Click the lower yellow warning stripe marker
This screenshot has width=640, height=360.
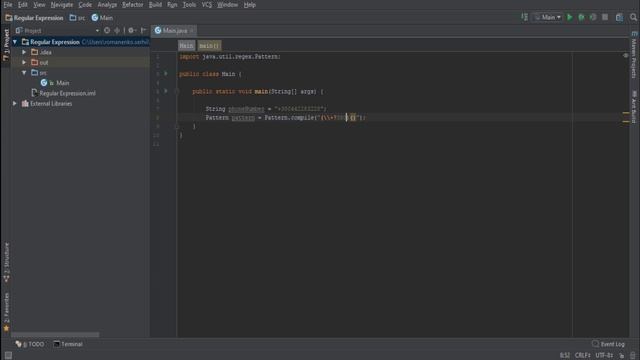626,121
